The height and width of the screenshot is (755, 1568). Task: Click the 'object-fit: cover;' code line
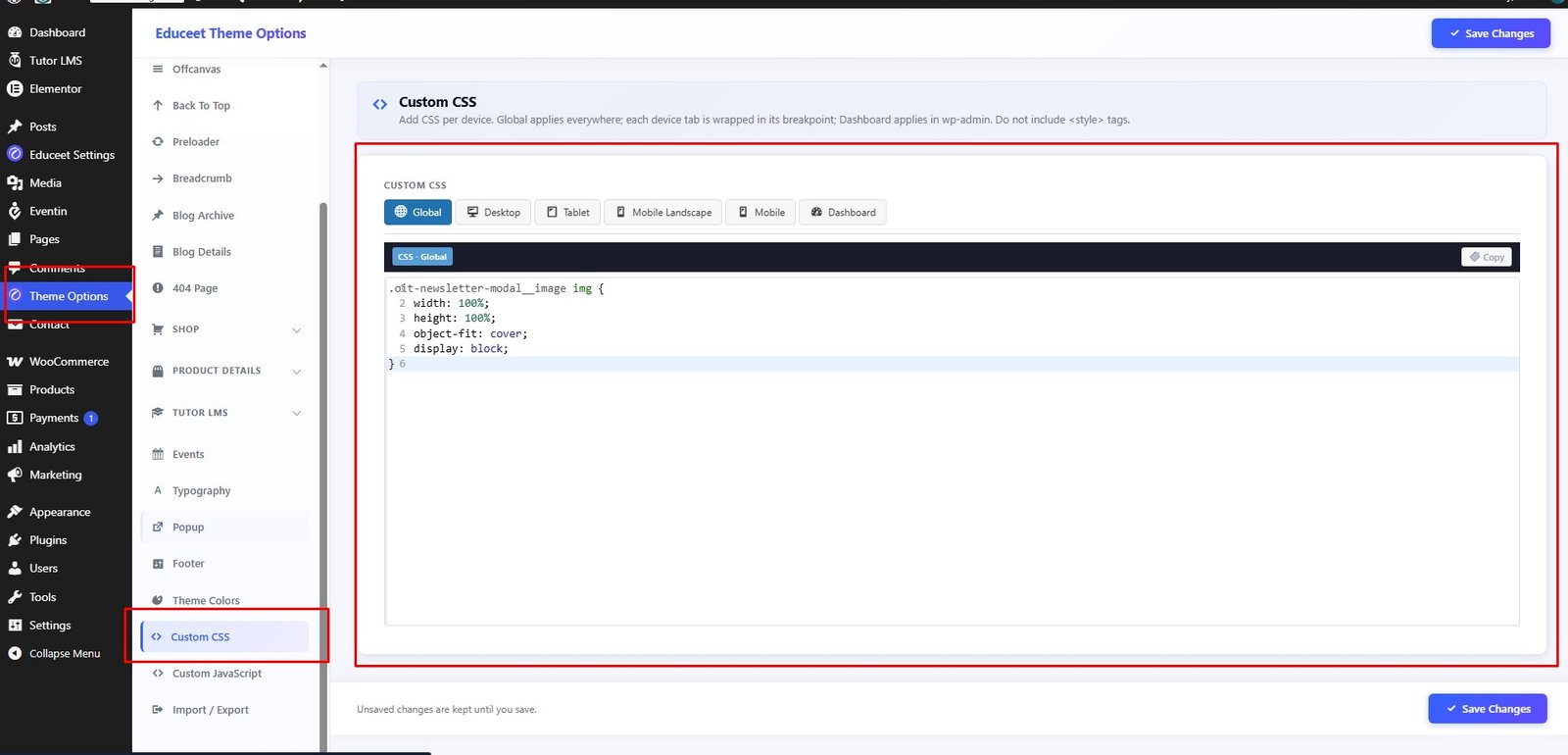point(470,334)
